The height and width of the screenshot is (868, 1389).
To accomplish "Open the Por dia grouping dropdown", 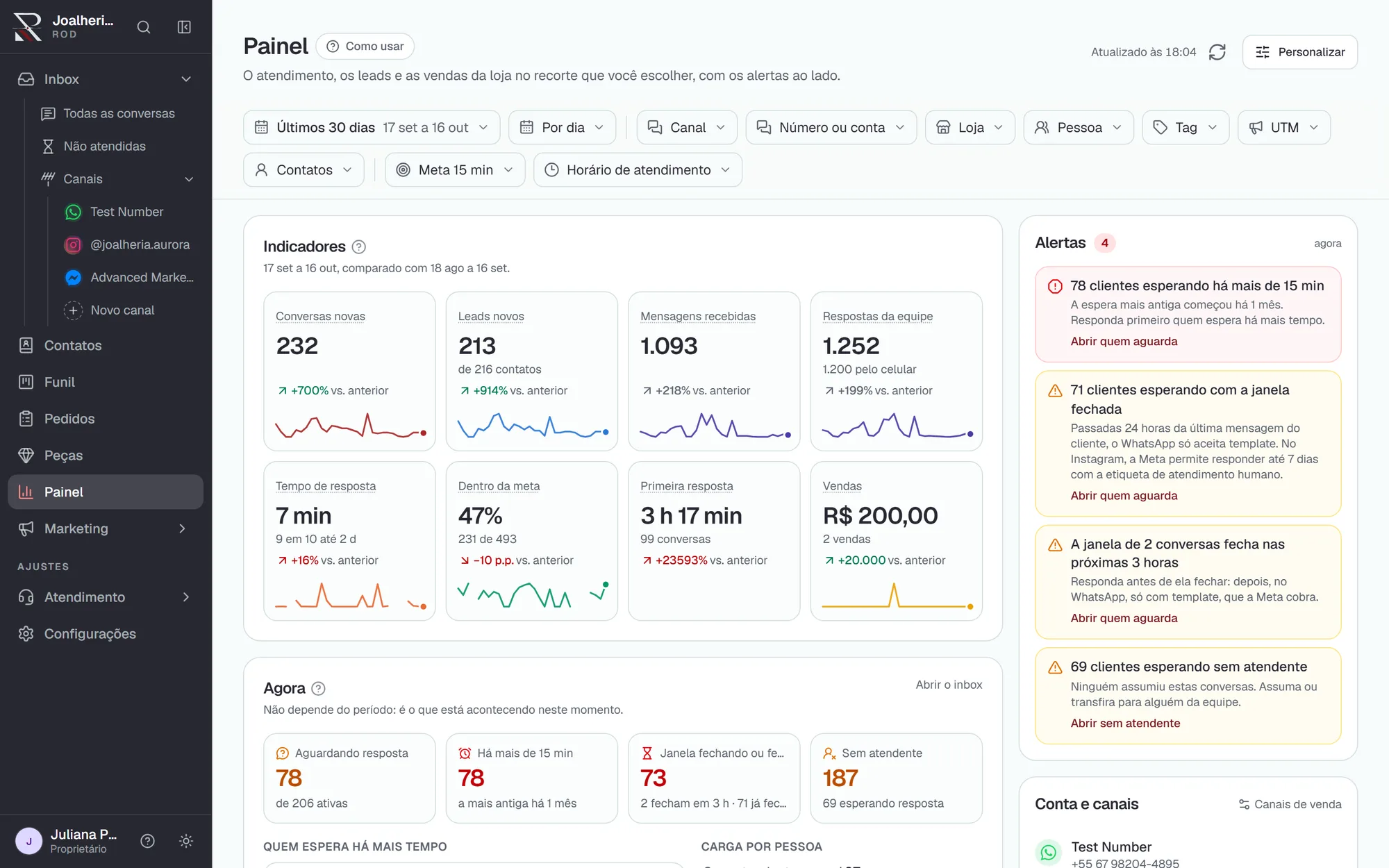I will point(562,128).
